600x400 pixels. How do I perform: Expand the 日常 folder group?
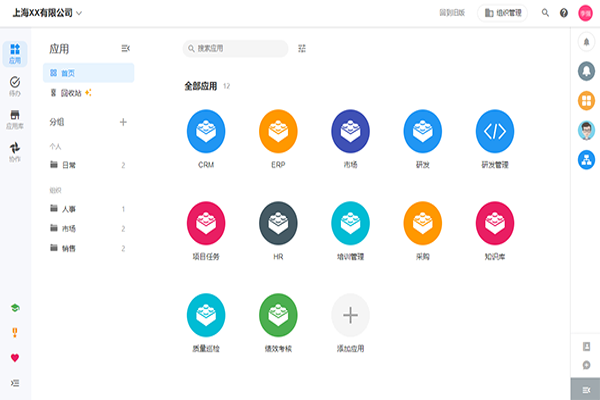[x=68, y=165]
